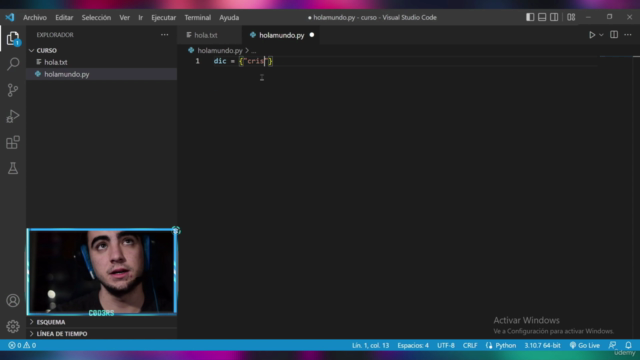Viewport: 640px width, 360px height.
Task: Open the Testing flask icon
Action: click(x=13, y=168)
